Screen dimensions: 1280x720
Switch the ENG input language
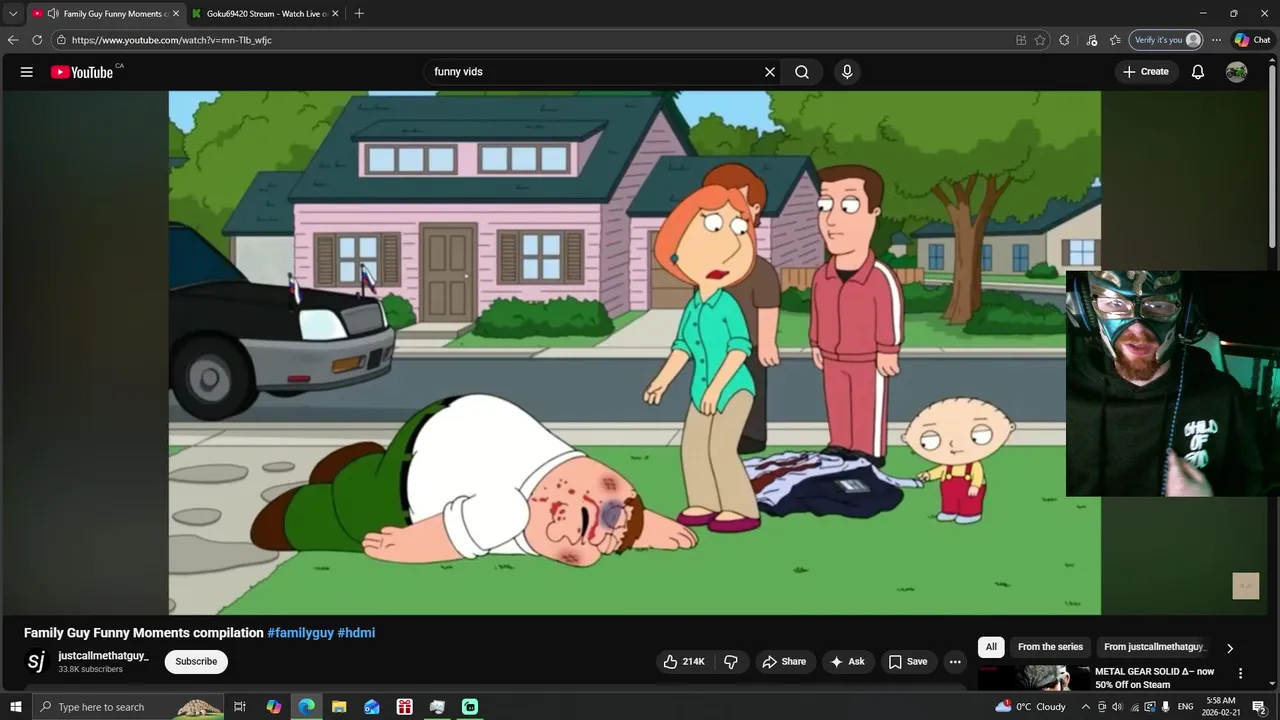click(1186, 707)
